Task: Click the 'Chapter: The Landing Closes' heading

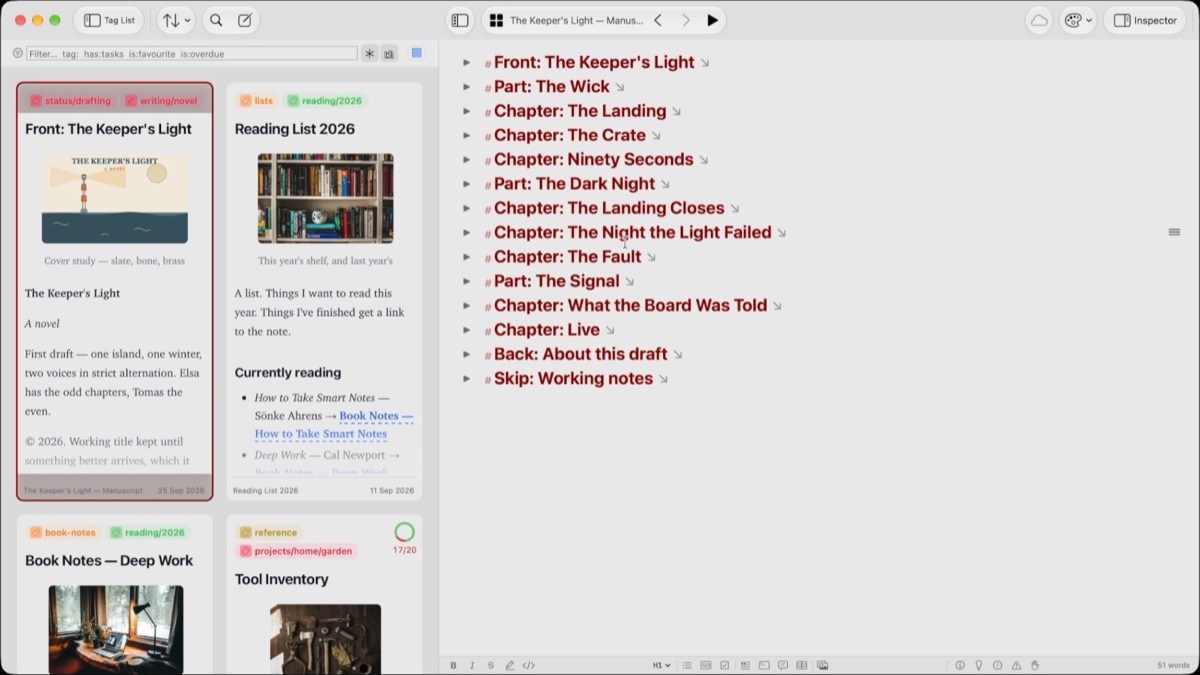Action: pyautogui.click(x=609, y=208)
